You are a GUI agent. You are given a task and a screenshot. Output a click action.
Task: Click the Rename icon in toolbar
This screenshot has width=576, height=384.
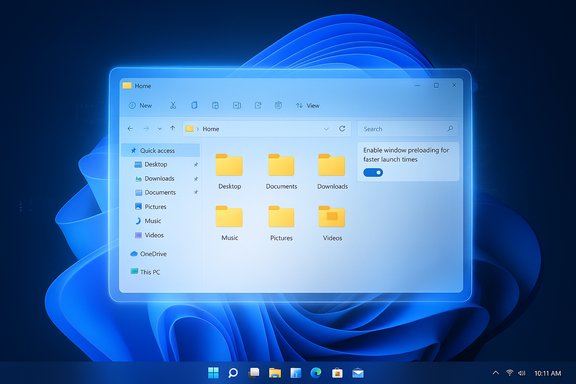[237, 105]
